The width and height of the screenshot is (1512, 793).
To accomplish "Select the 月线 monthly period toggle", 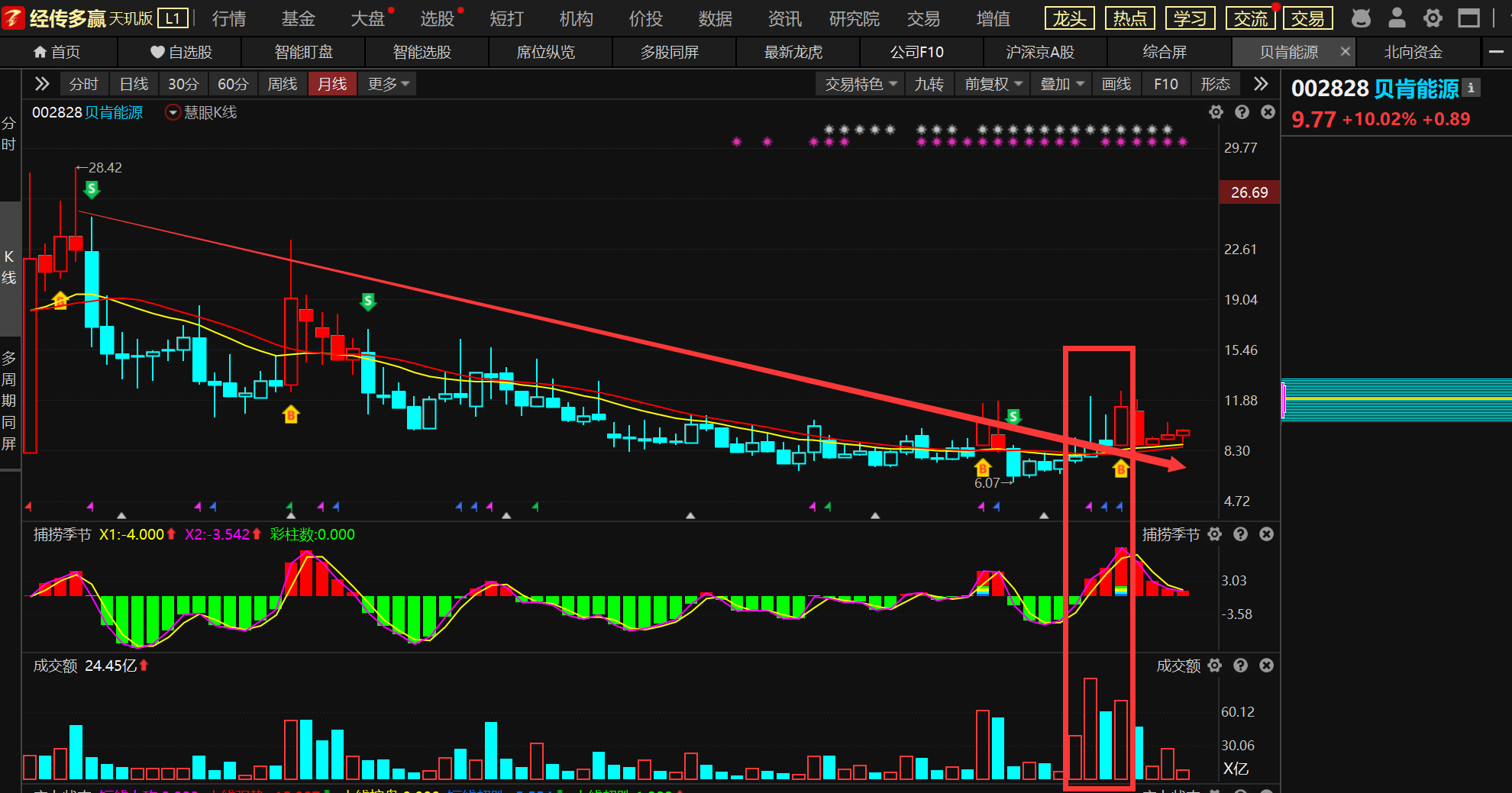I will [x=332, y=84].
